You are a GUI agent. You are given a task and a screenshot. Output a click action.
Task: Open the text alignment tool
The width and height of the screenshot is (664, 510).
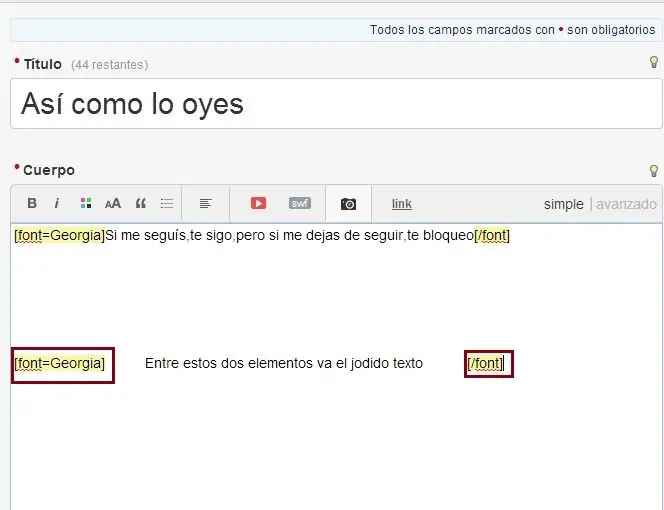click(206, 204)
